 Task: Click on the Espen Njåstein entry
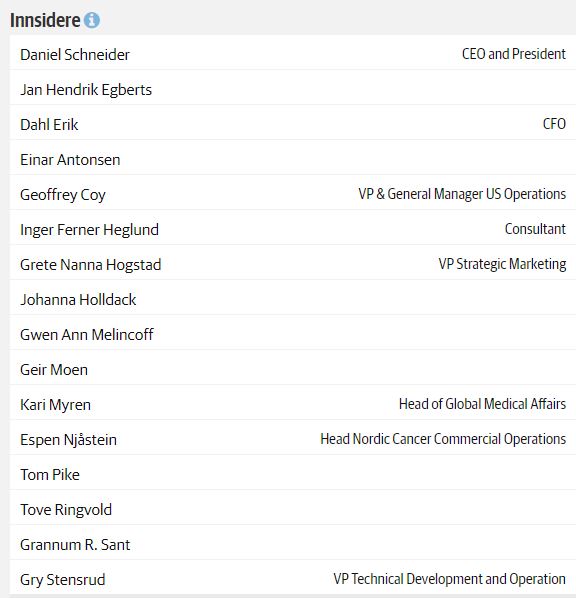point(293,438)
